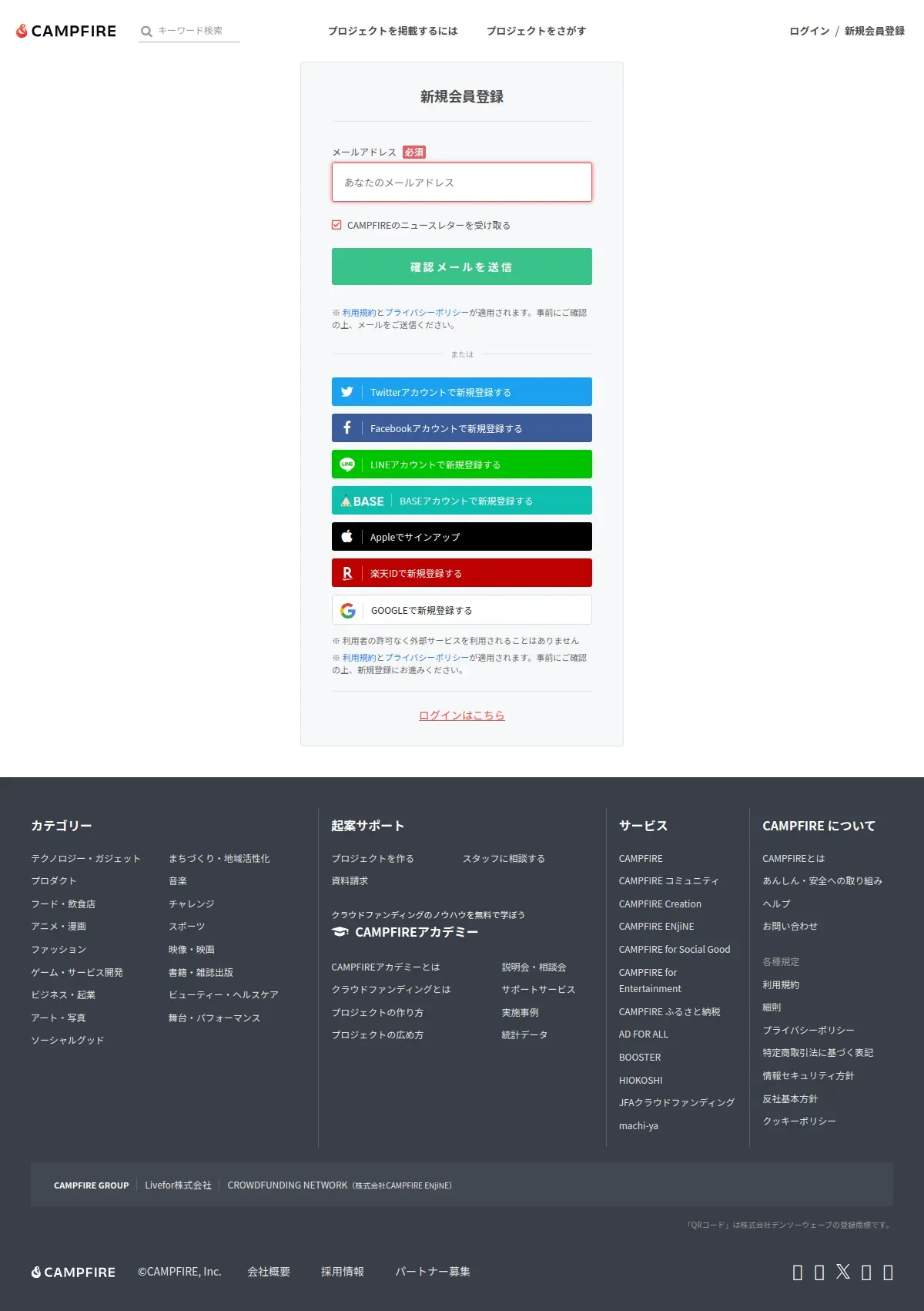Open クッキーポリシー footer link
Viewport: 924px width, 1311px height.
click(x=799, y=1122)
